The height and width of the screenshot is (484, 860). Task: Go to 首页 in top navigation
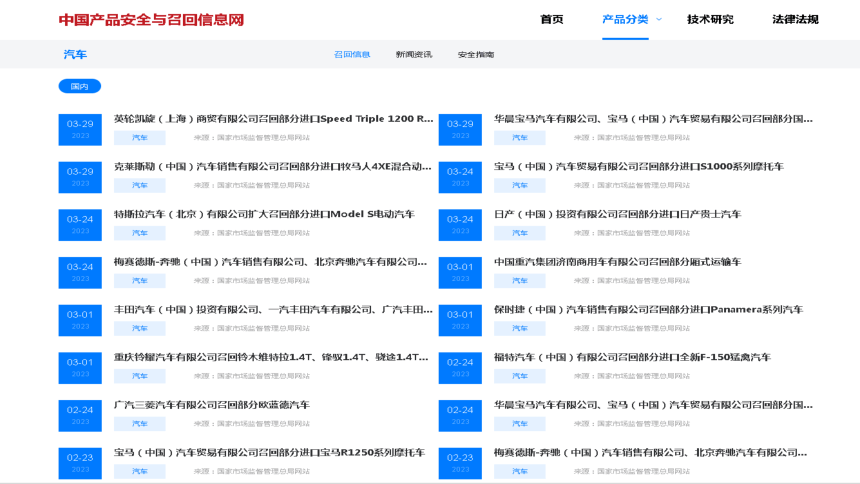[552, 19]
